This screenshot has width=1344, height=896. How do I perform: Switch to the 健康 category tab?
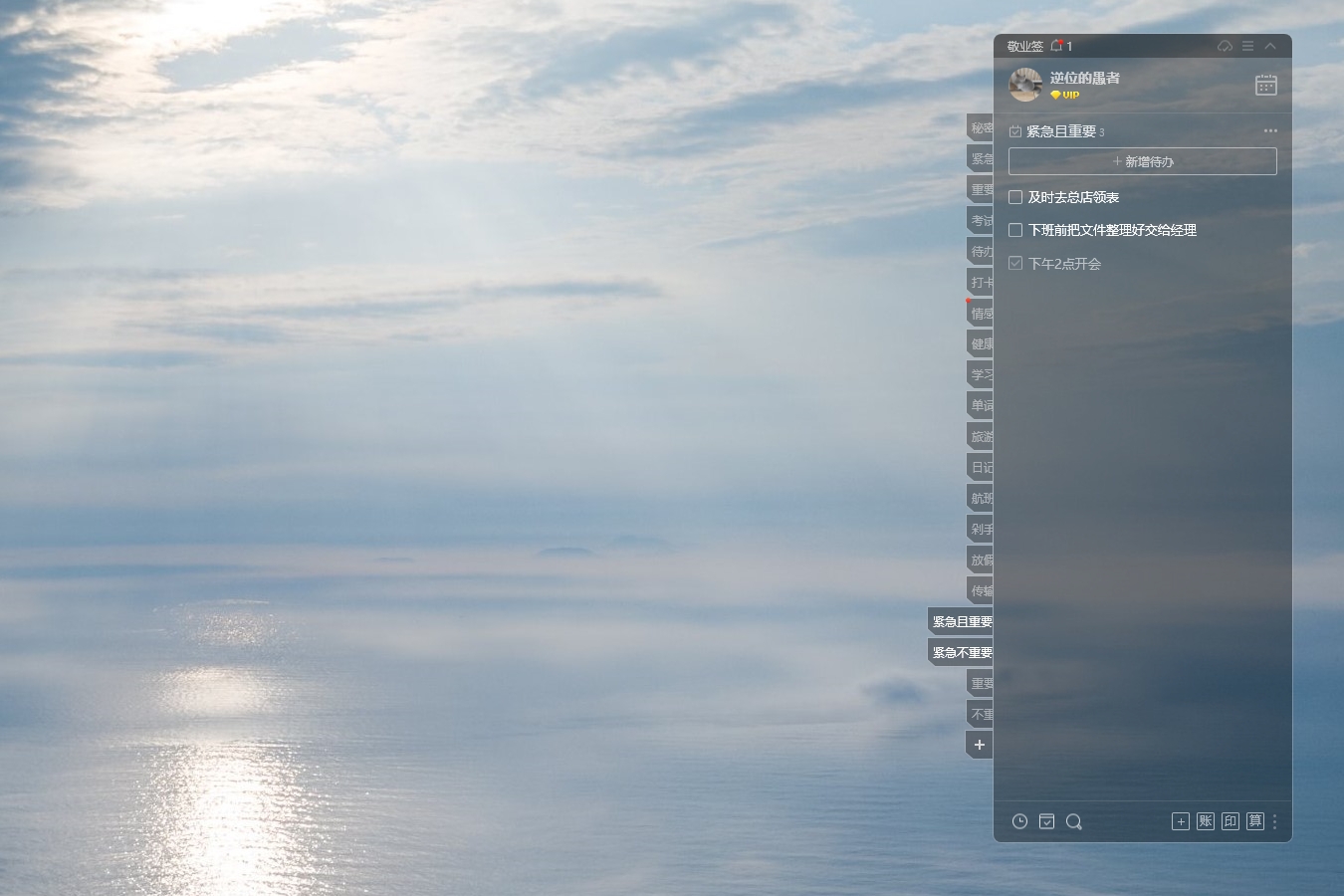click(x=981, y=343)
